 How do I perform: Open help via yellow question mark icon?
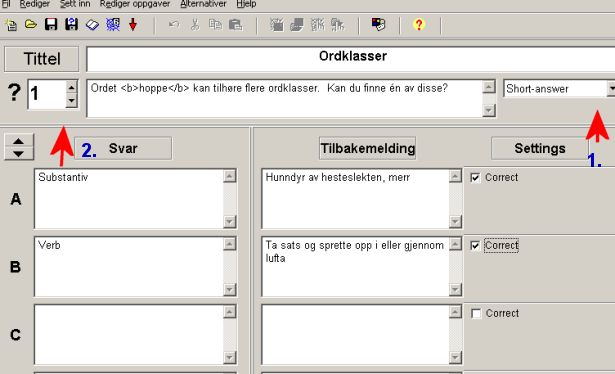(x=419, y=25)
